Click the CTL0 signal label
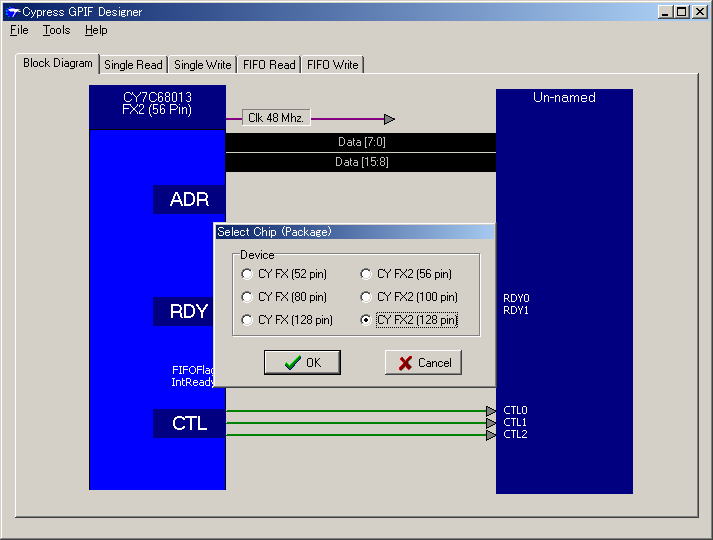713x540 pixels. (x=515, y=410)
